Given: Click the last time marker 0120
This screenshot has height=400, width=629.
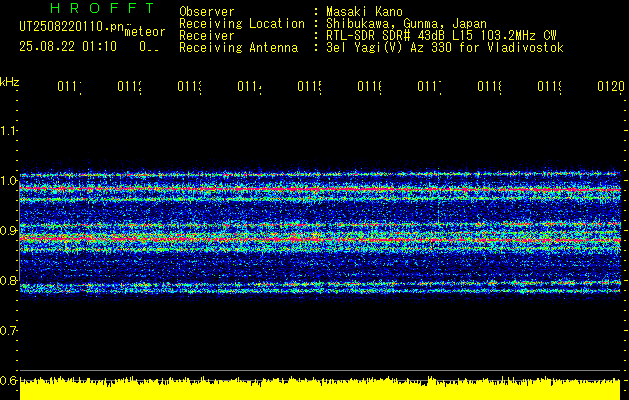Looking at the screenshot, I should (x=611, y=86).
